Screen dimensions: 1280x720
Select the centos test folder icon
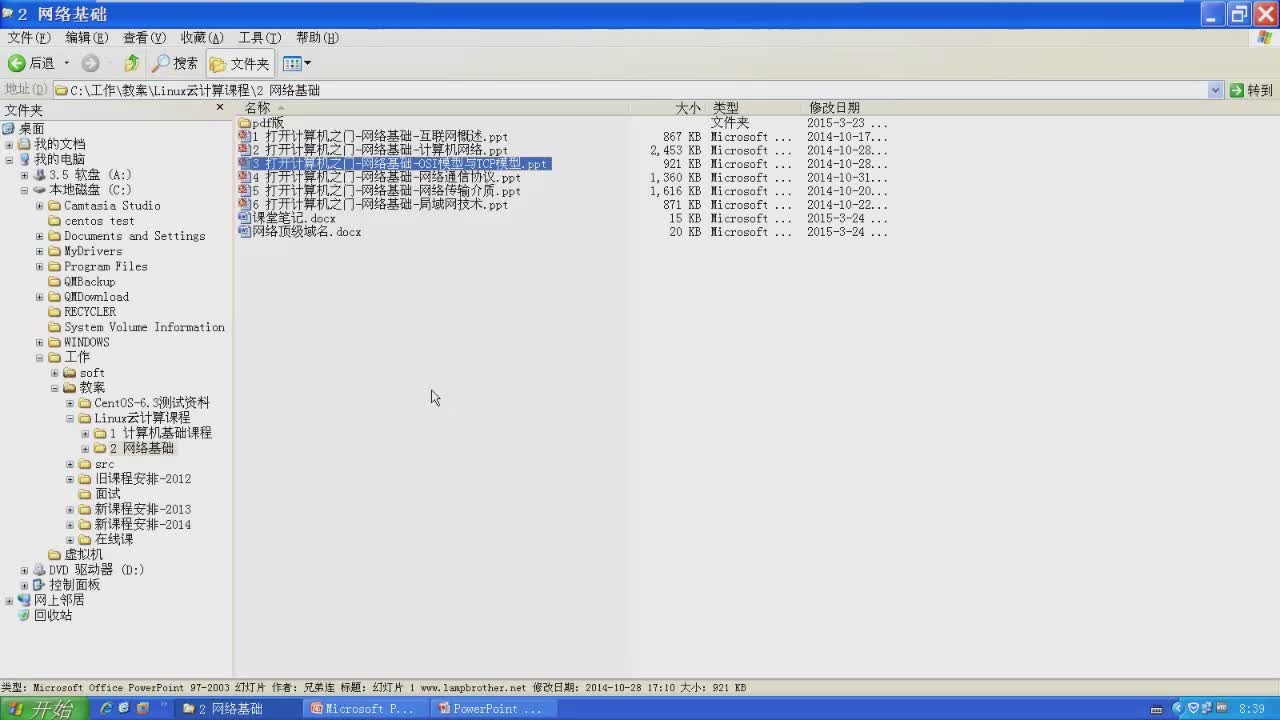click(x=55, y=221)
